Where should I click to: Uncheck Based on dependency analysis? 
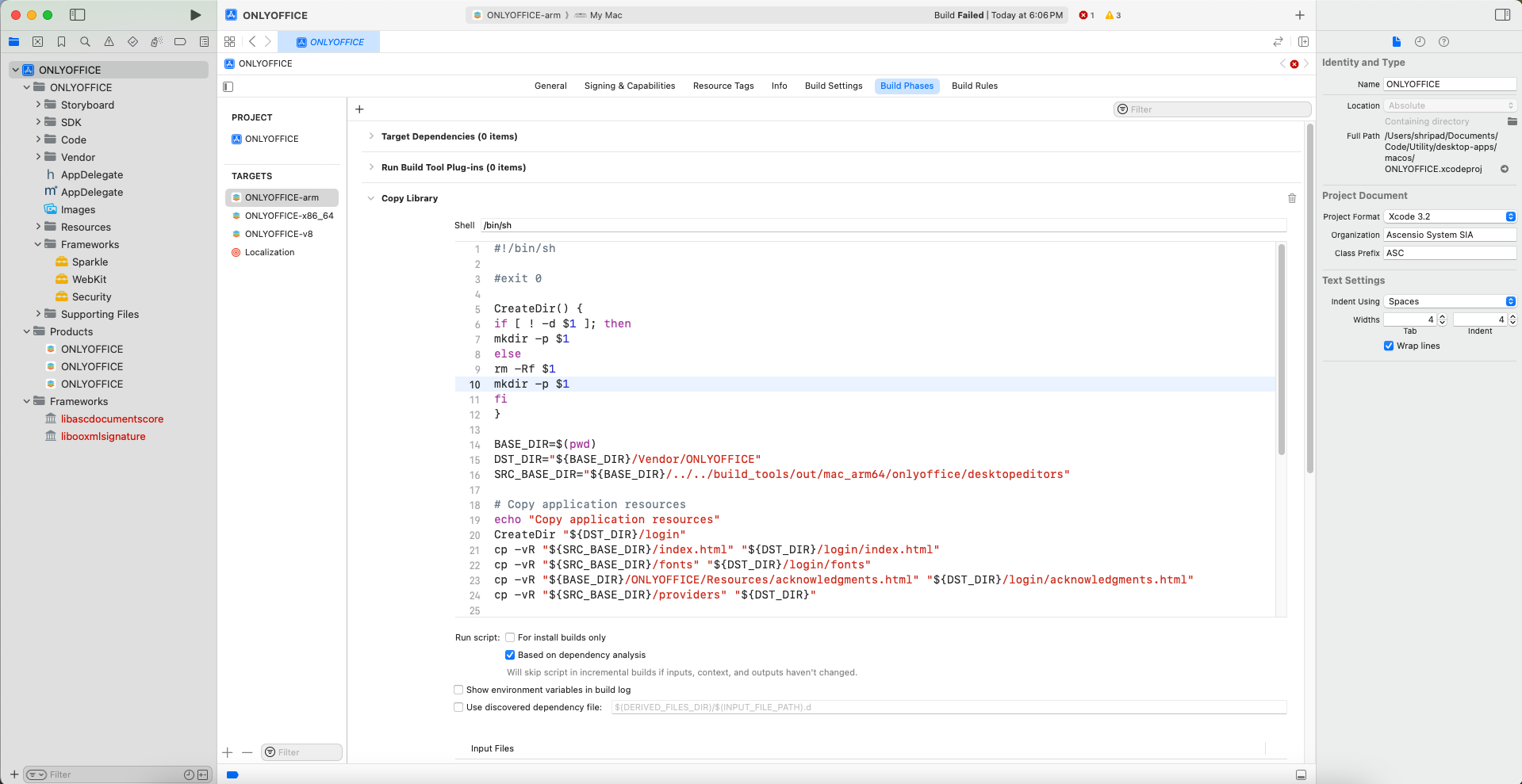(x=510, y=655)
